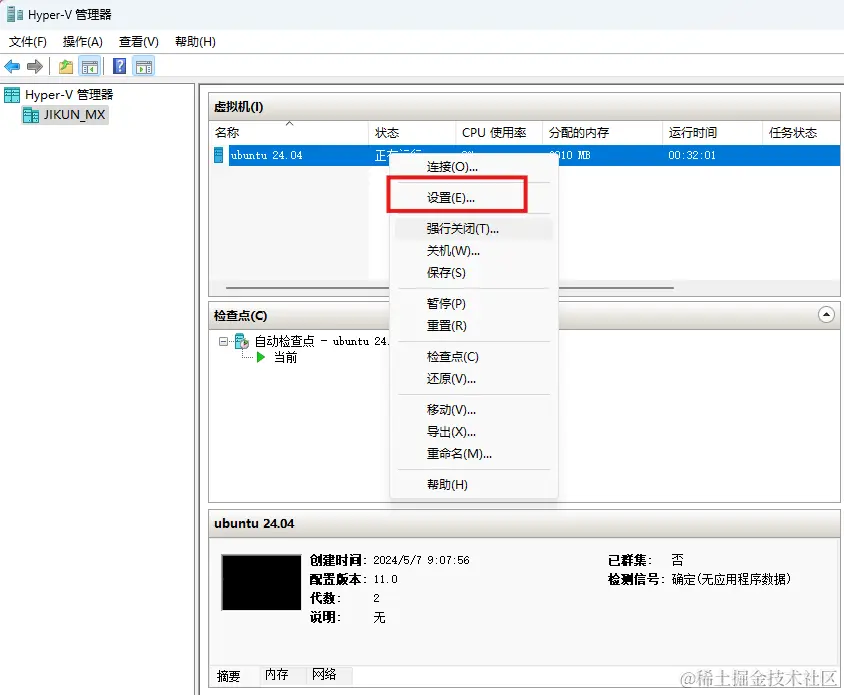This screenshot has height=695, width=844.
Task: Collapse the 检查点(C) panel with arrow button
Action: point(826,314)
